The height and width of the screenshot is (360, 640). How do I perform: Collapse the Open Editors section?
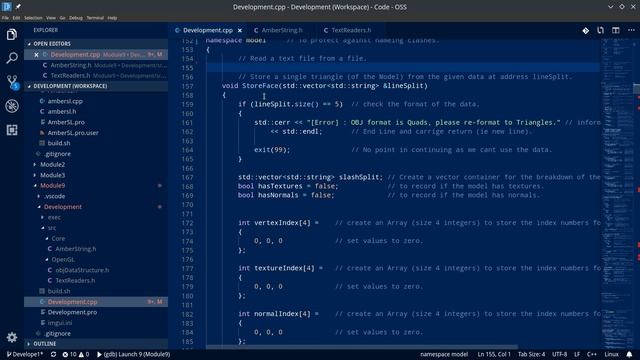point(96,44)
